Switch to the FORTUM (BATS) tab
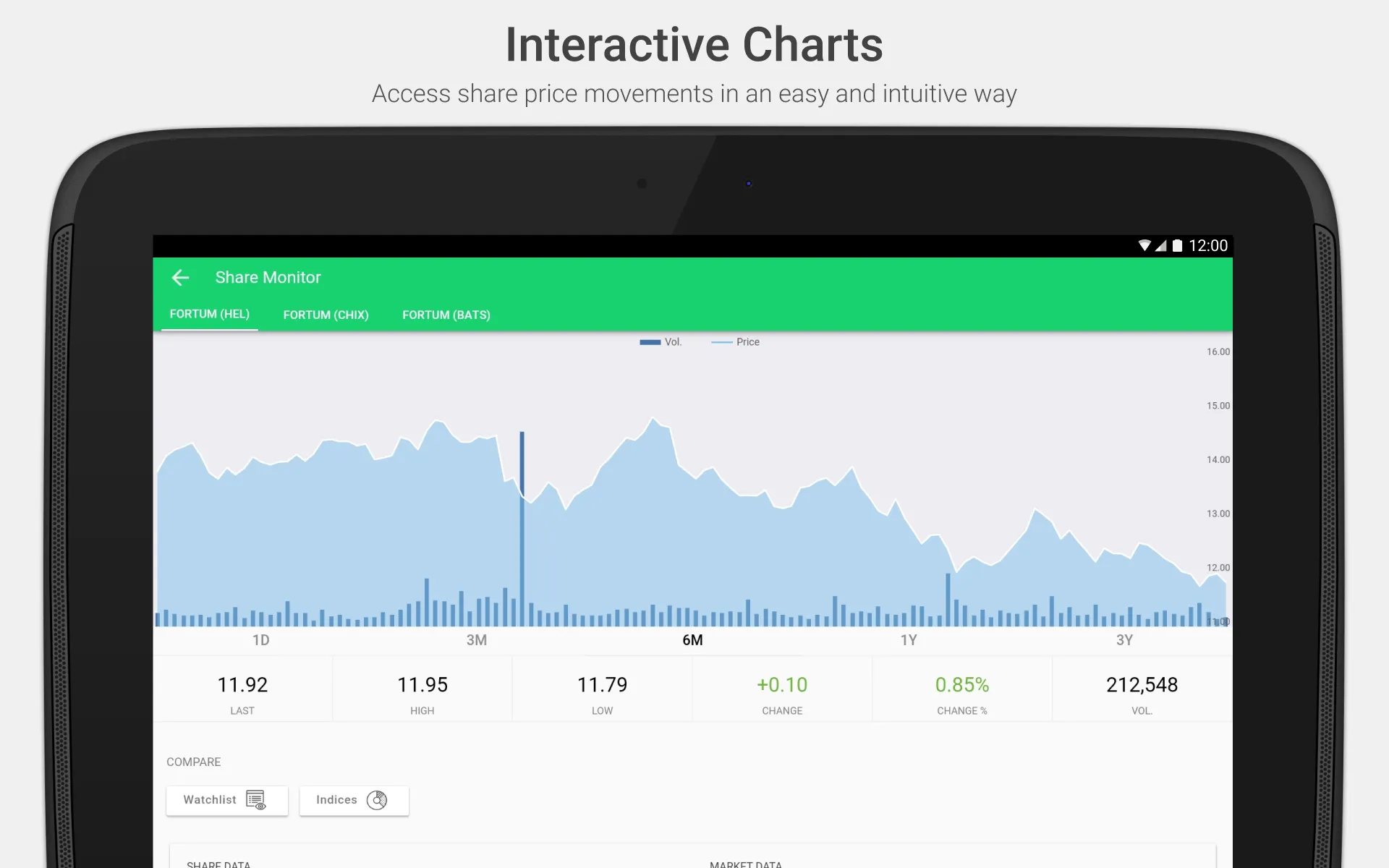Screen dimensions: 1389x868 (x=446, y=315)
